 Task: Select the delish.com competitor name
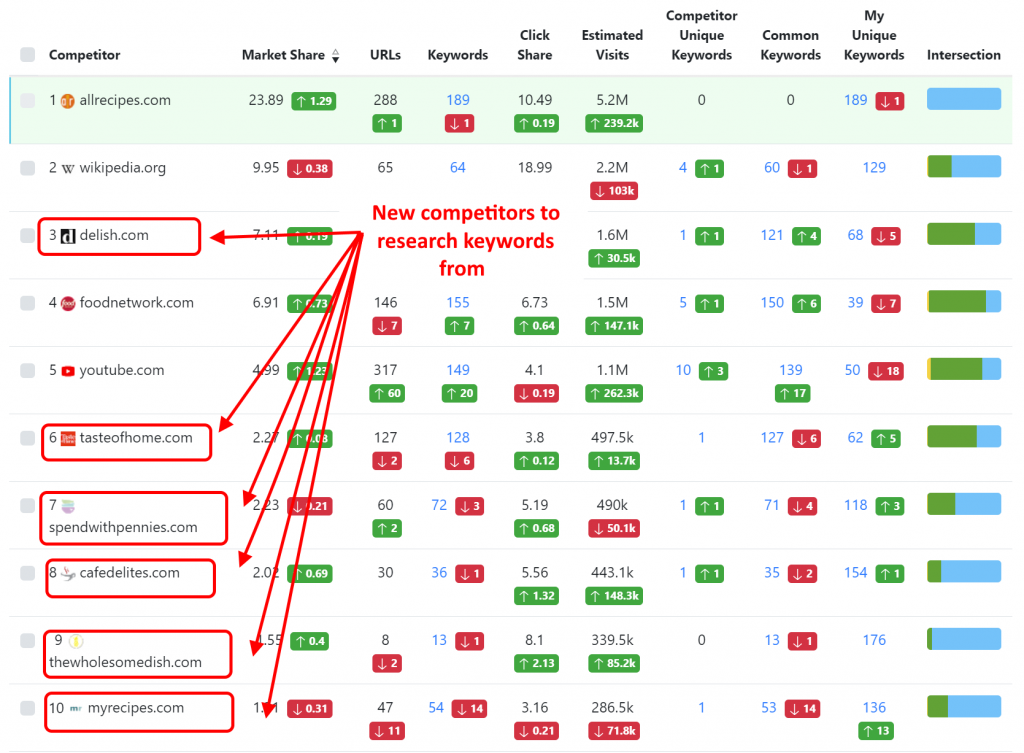(x=114, y=235)
